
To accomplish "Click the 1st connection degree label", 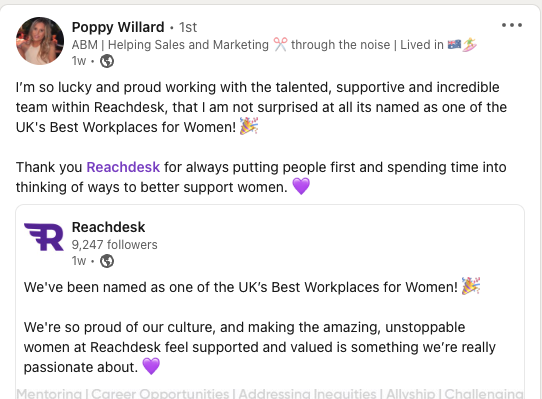I will click(x=188, y=27).
